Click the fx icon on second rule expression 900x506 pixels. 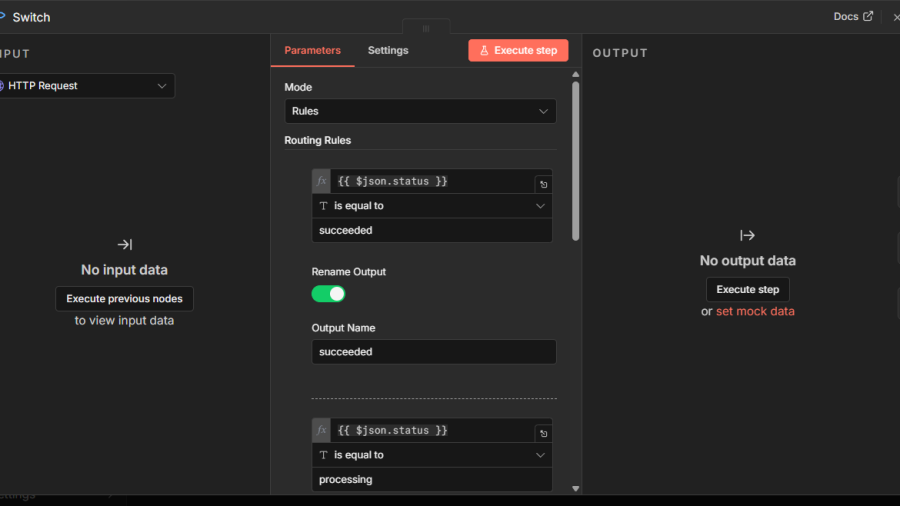coord(322,430)
